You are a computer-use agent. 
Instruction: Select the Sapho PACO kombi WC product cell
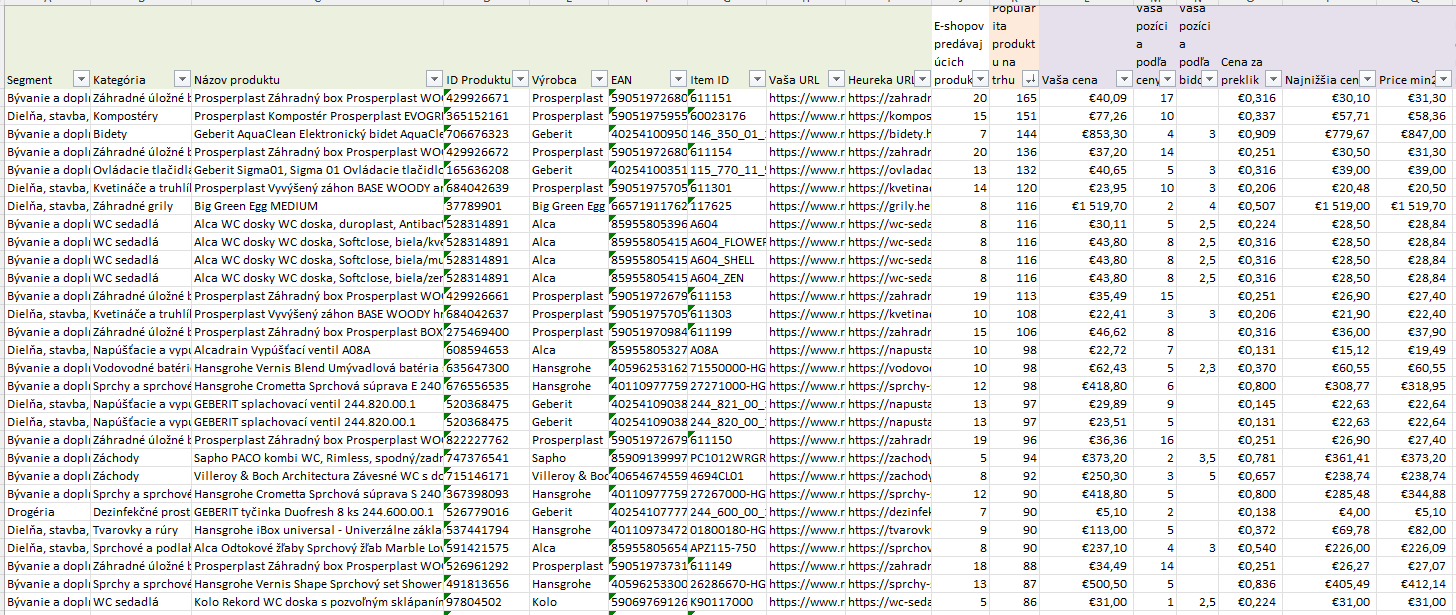pyautogui.click(x=316, y=458)
